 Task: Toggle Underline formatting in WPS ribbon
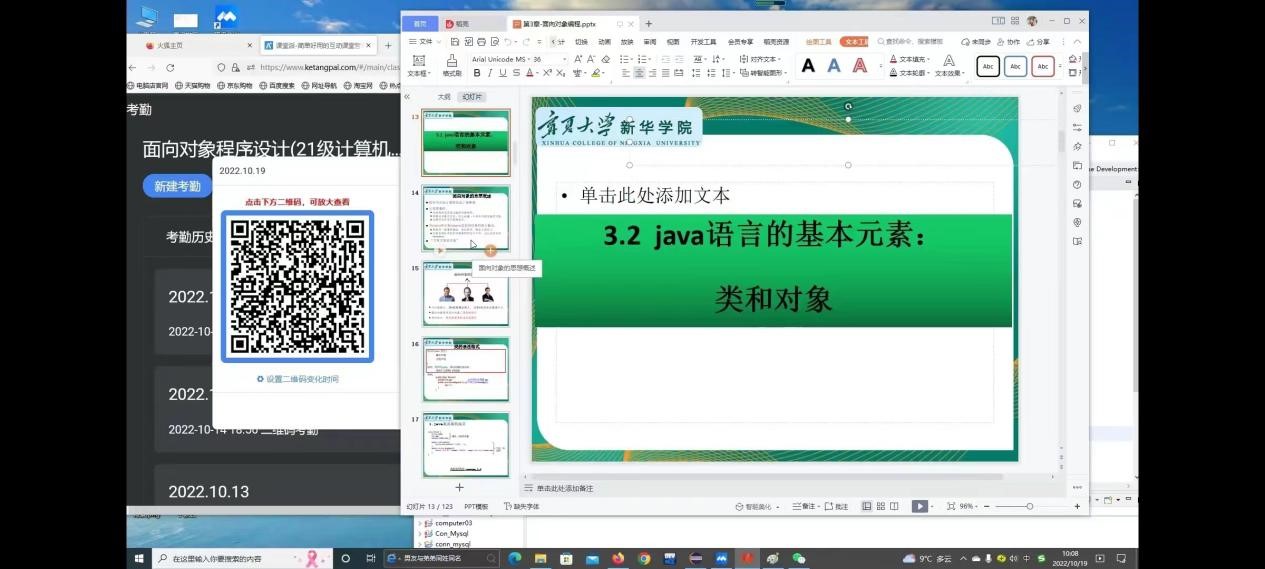point(503,73)
